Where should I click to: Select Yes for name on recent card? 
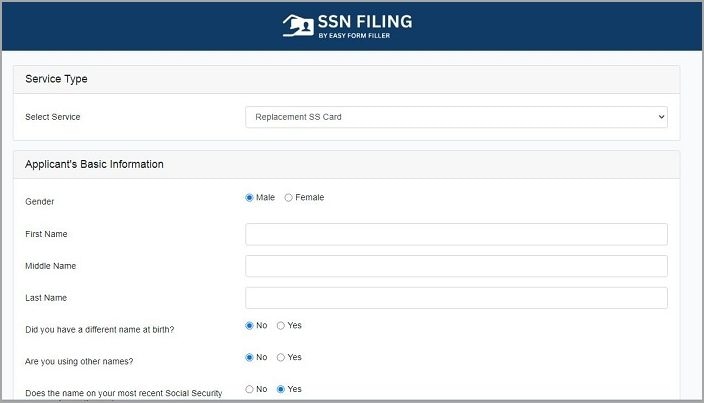tap(281, 389)
